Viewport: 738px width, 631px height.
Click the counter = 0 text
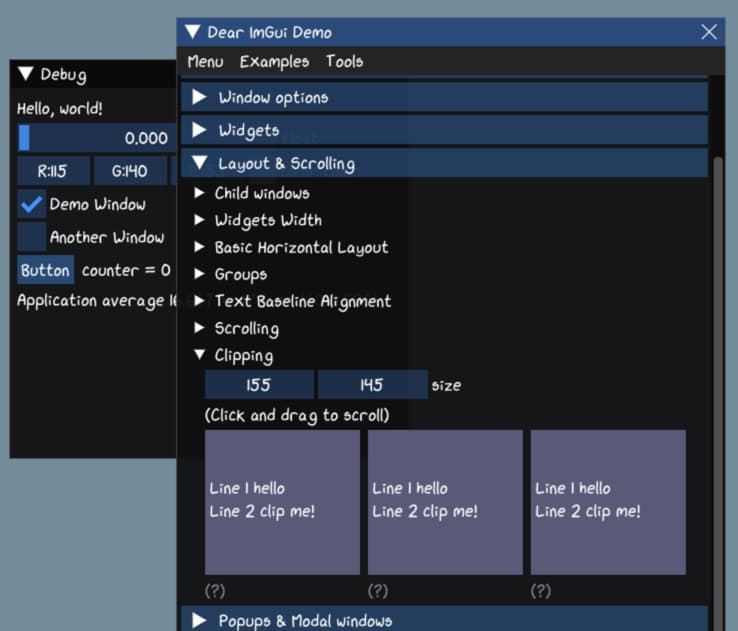point(126,270)
